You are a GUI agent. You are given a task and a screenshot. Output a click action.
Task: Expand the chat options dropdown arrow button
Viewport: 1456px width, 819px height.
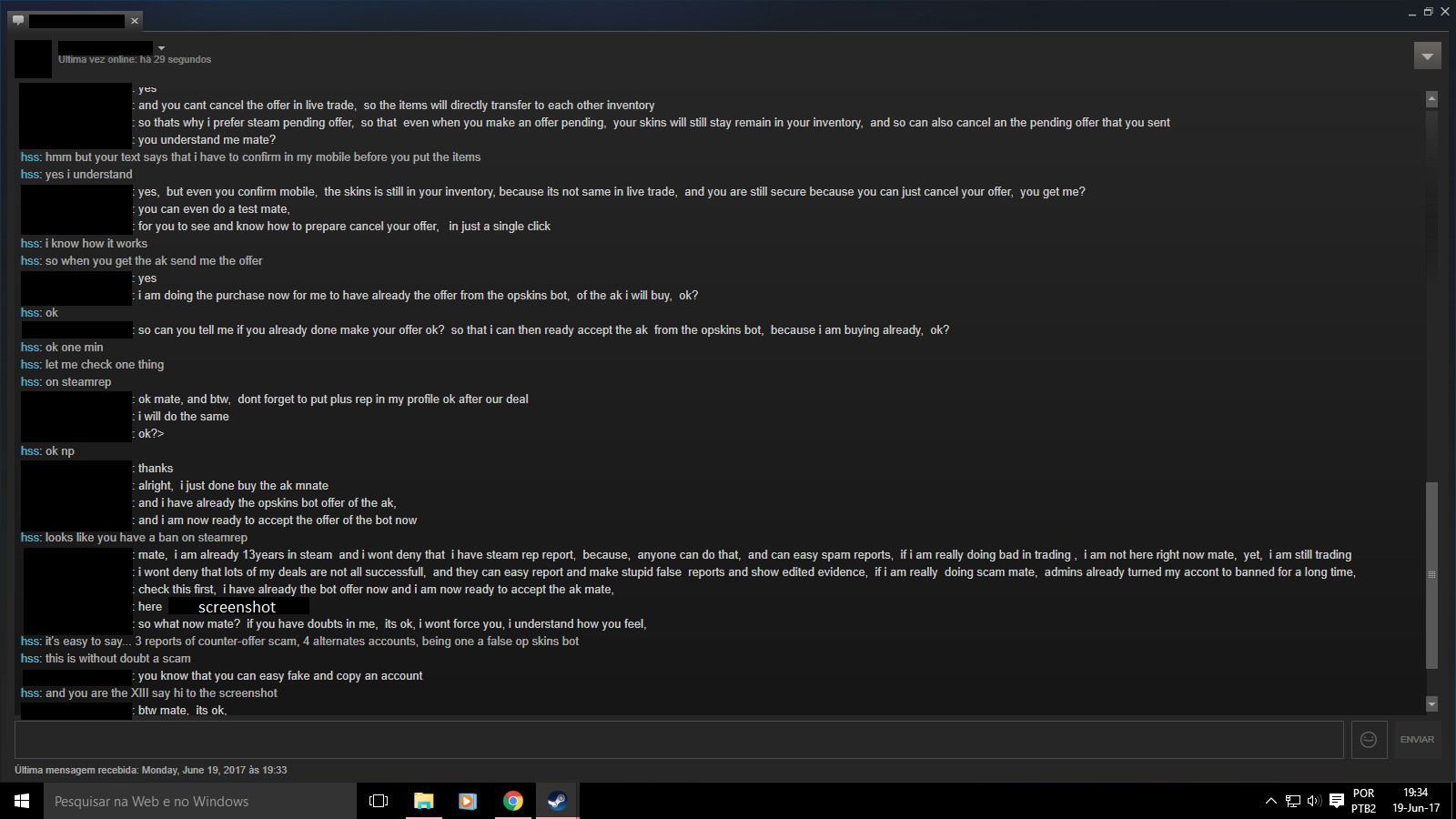pos(1427,56)
